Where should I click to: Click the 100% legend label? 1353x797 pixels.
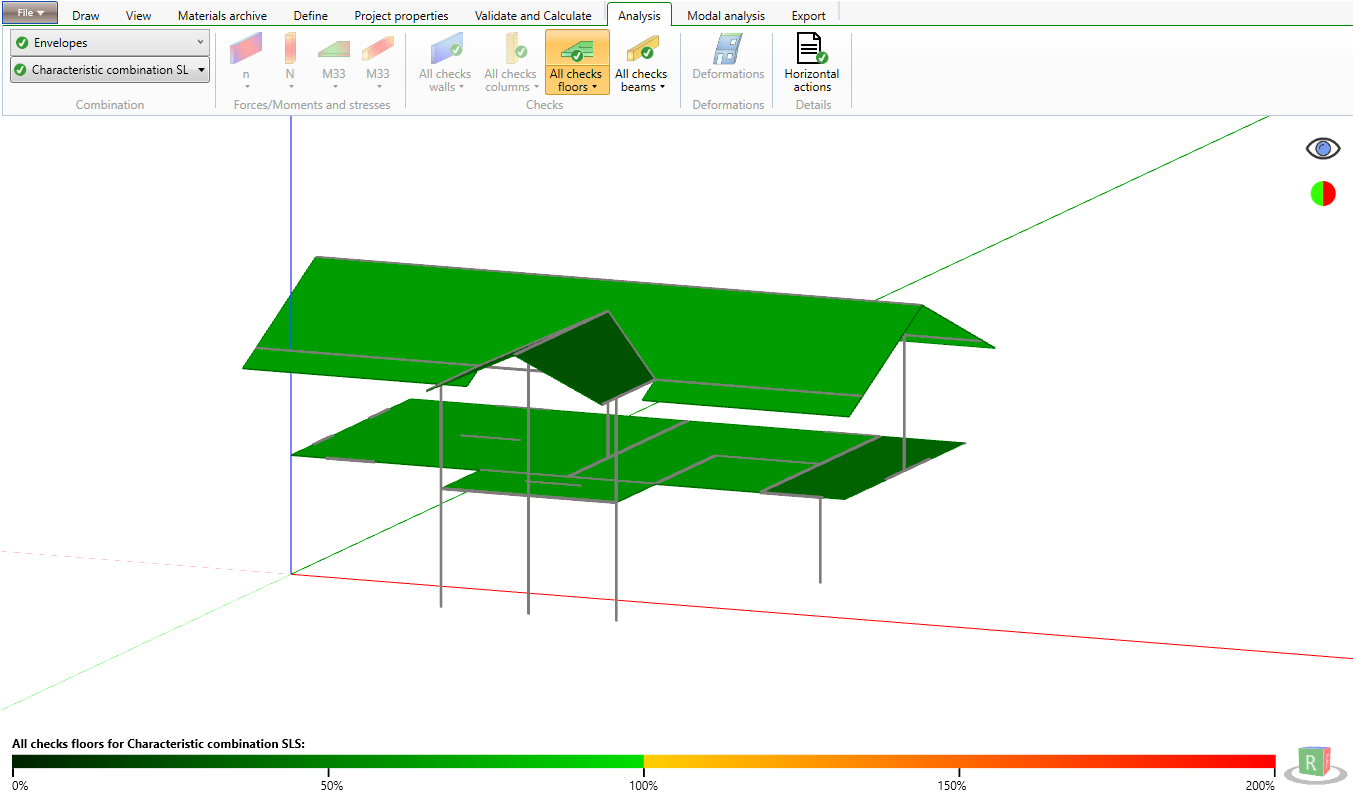pyautogui.click(x=643, y=786)
